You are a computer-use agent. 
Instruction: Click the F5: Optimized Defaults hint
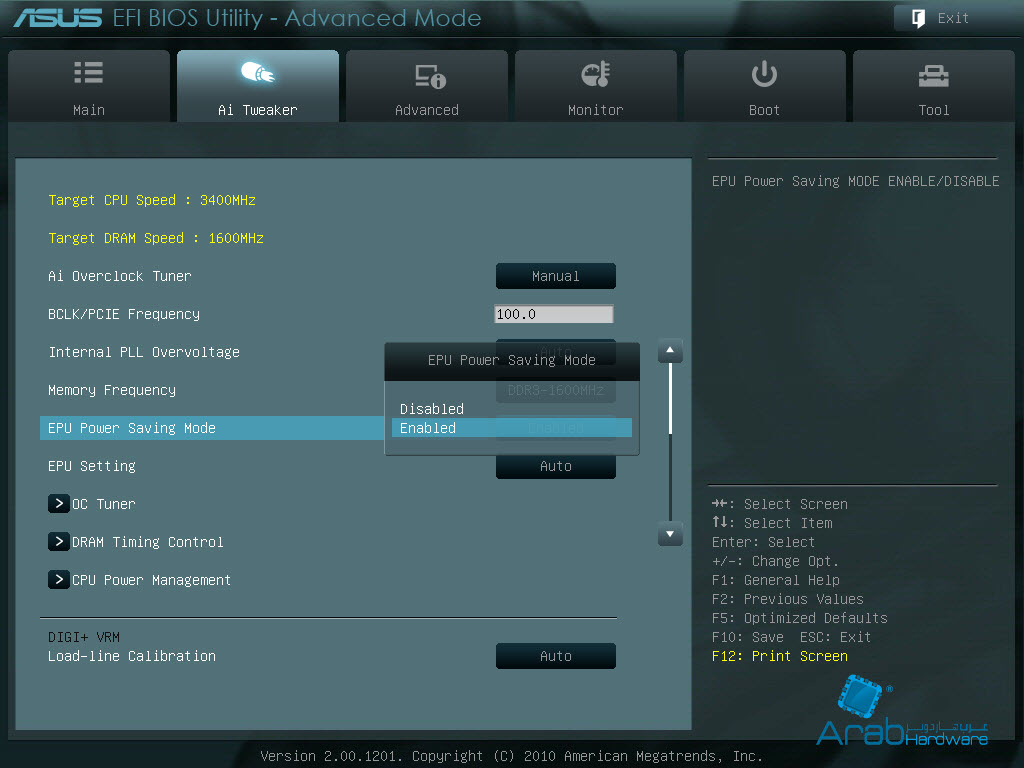799,618
